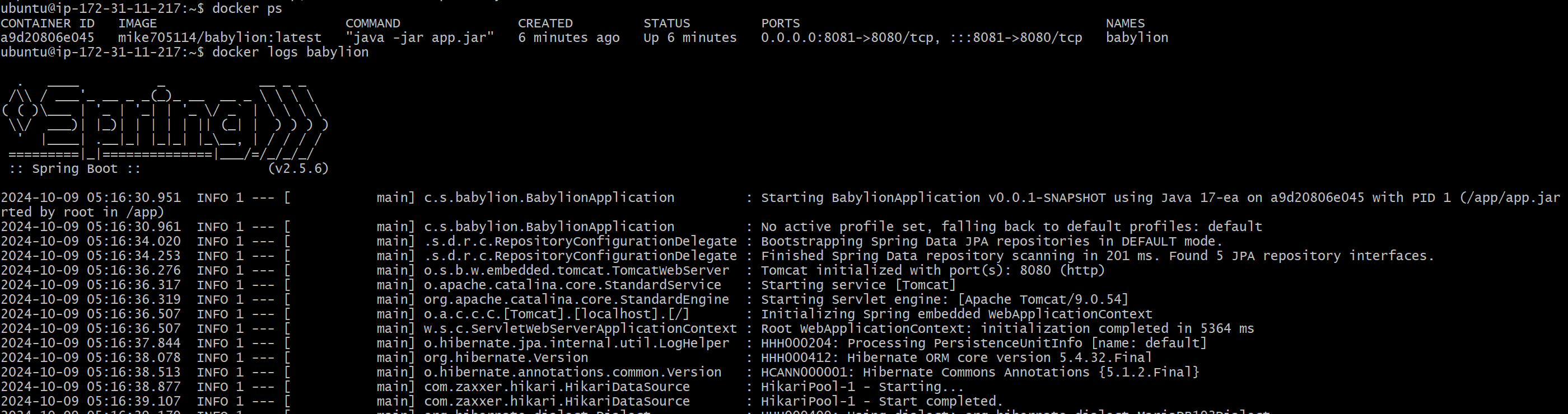Click container ID a9d20806e045 in docker ps row

48,37
